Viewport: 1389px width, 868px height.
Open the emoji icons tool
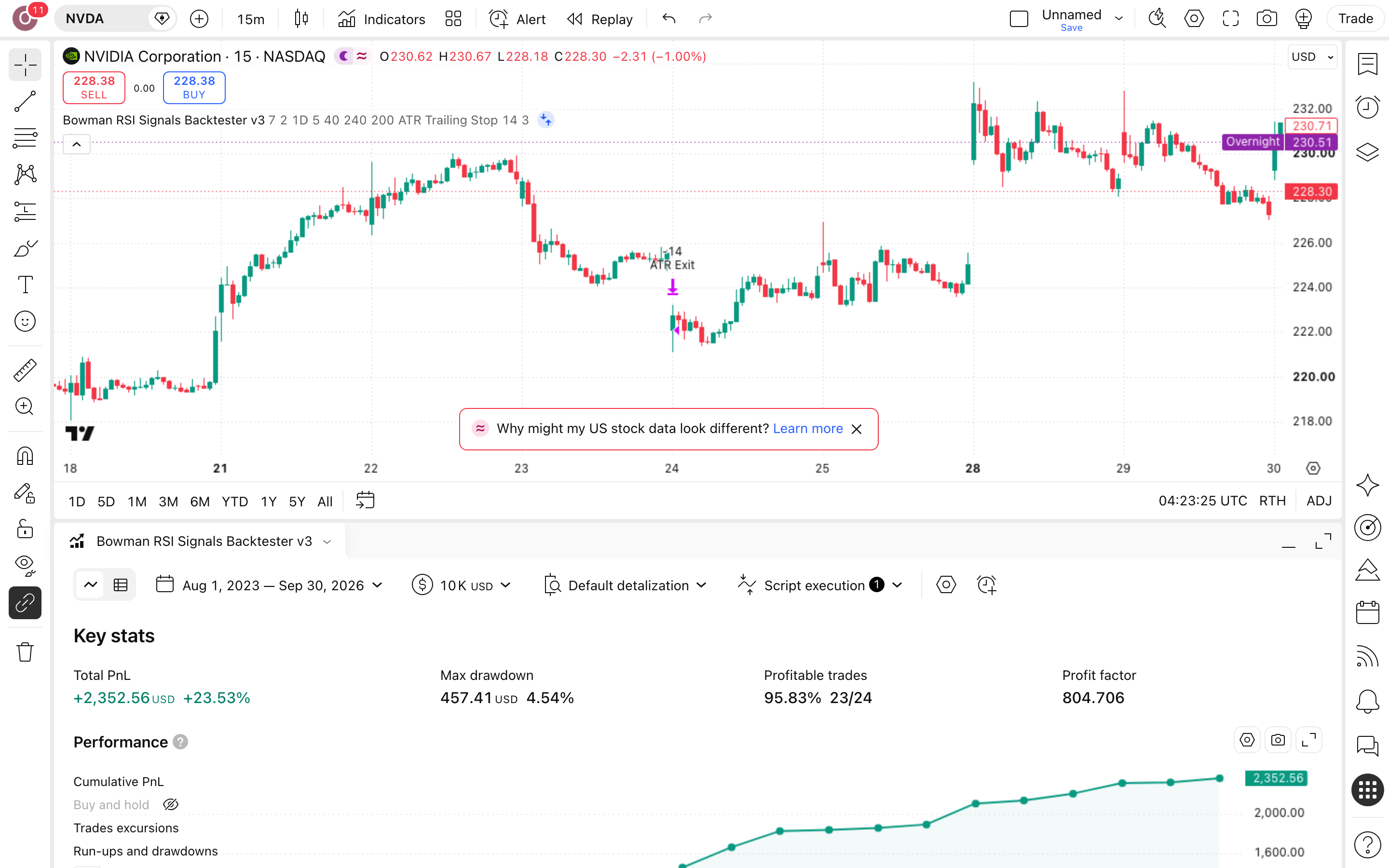point(25,322)
